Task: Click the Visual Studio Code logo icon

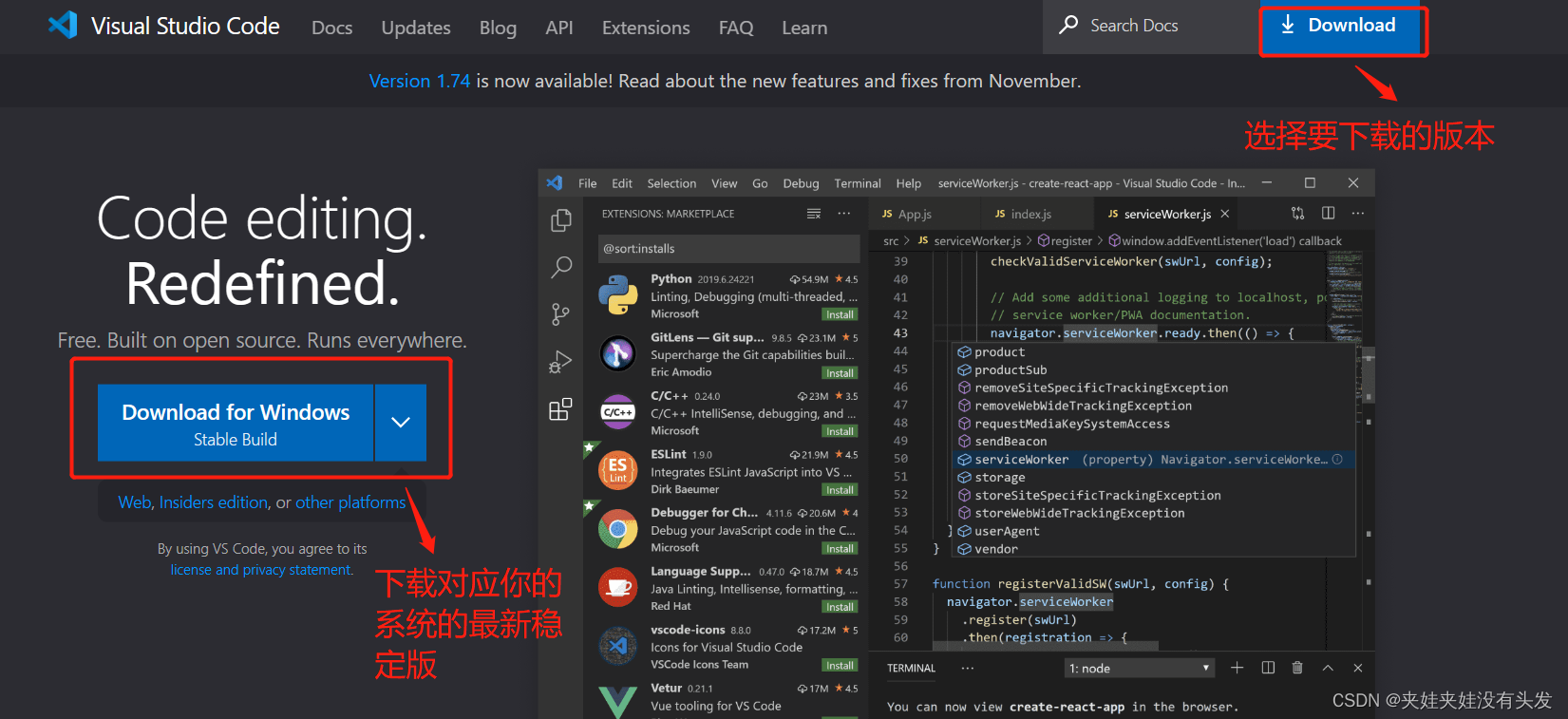Action: click(x=63, y=25)
